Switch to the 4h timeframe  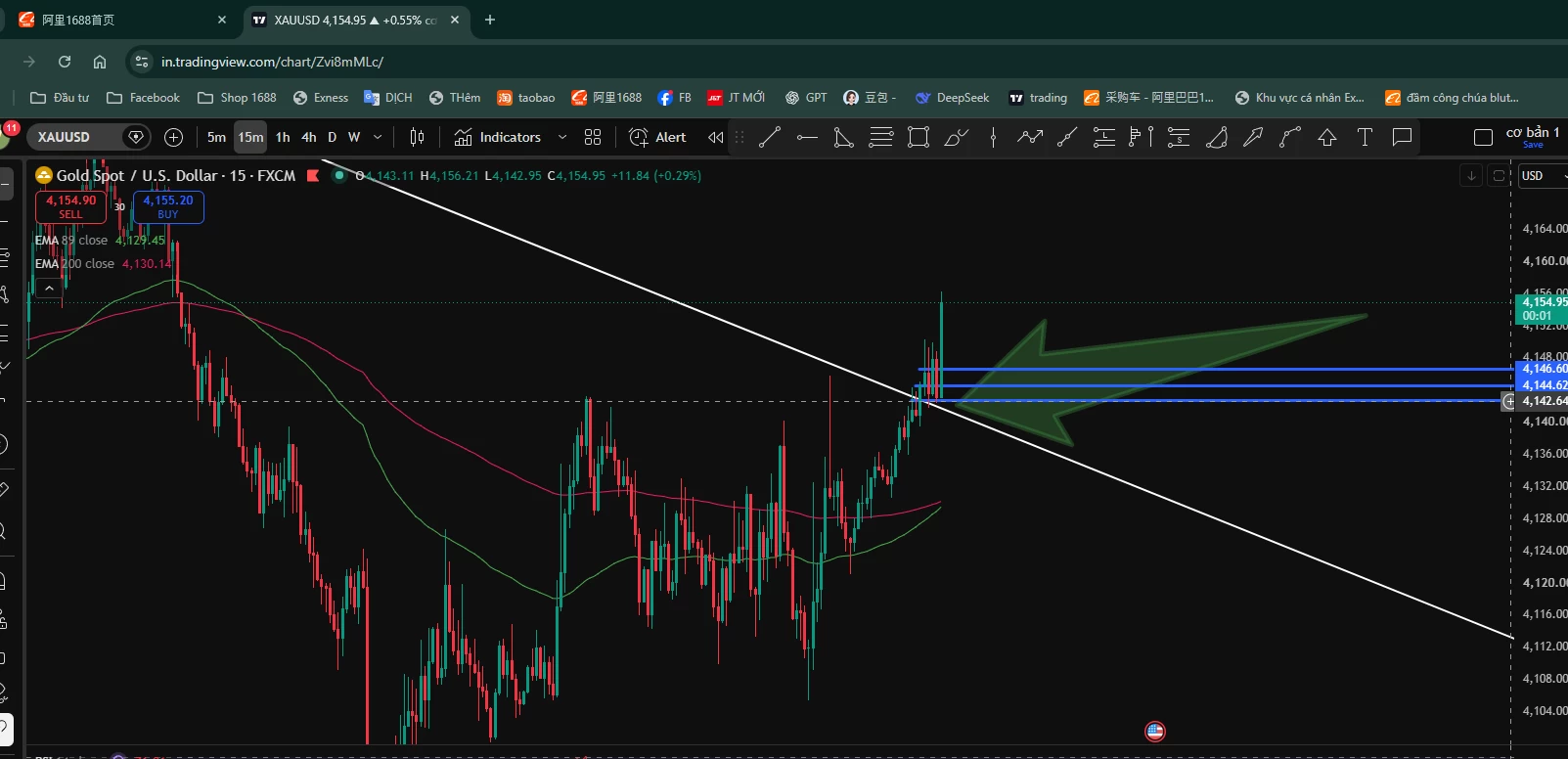click(309, 138)
